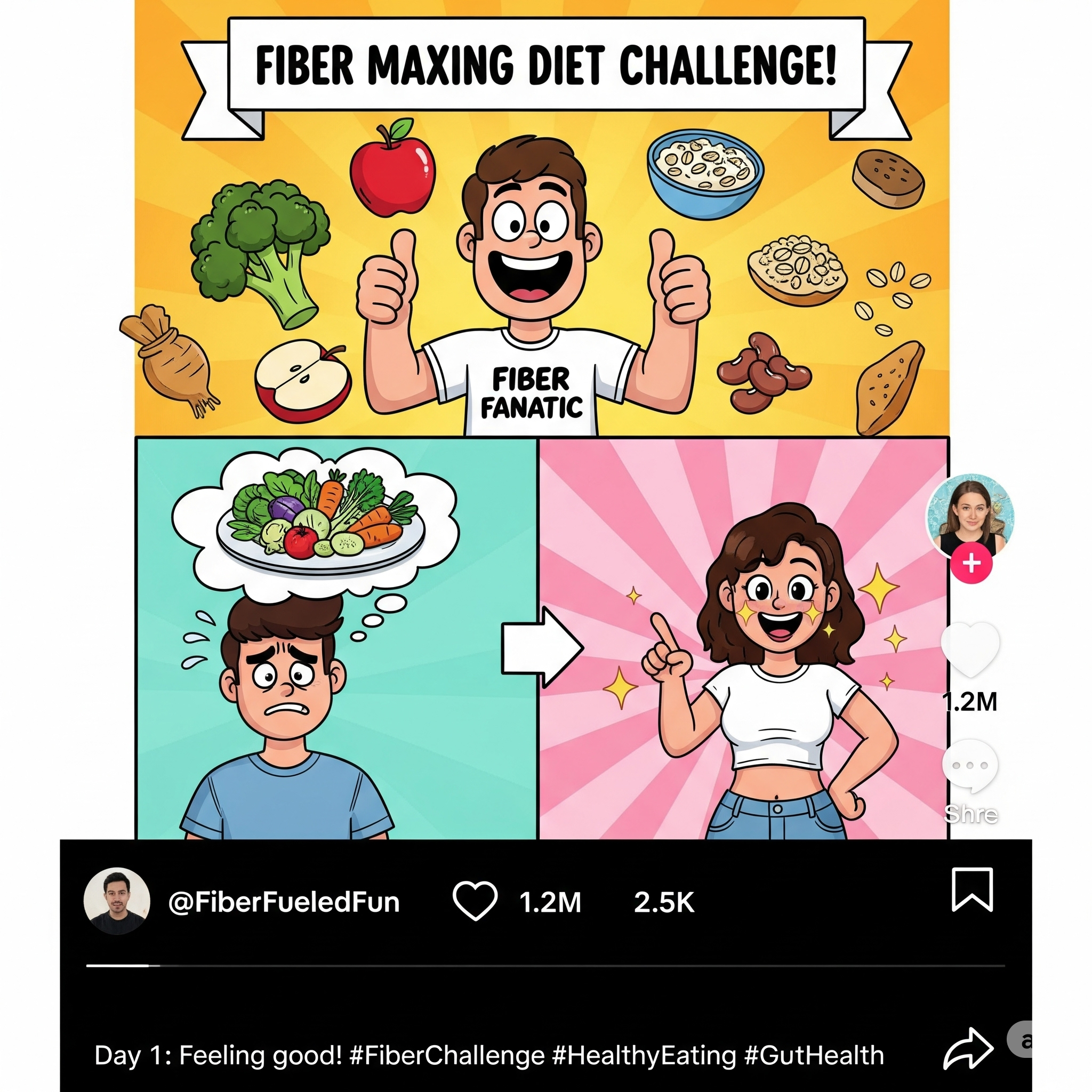
Task: Click the 1.2M like count in the bottom bar
Action: [x=550, y=902]
